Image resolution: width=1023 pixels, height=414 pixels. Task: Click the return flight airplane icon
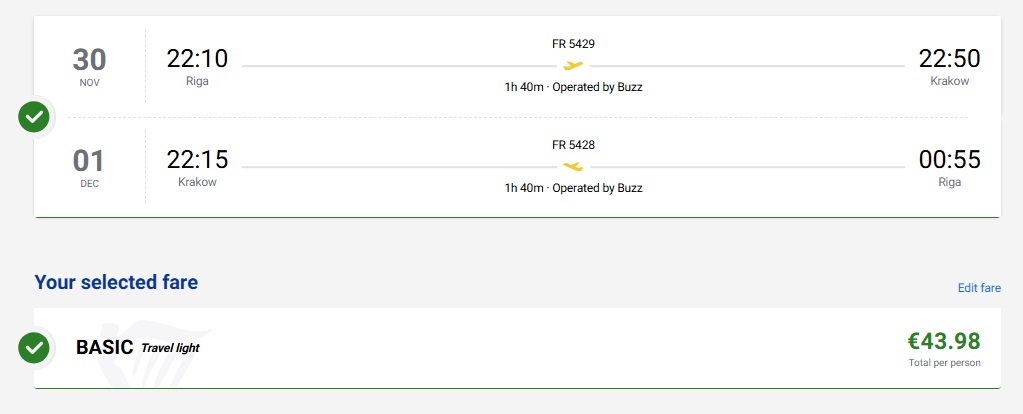(x=573, y=166)
